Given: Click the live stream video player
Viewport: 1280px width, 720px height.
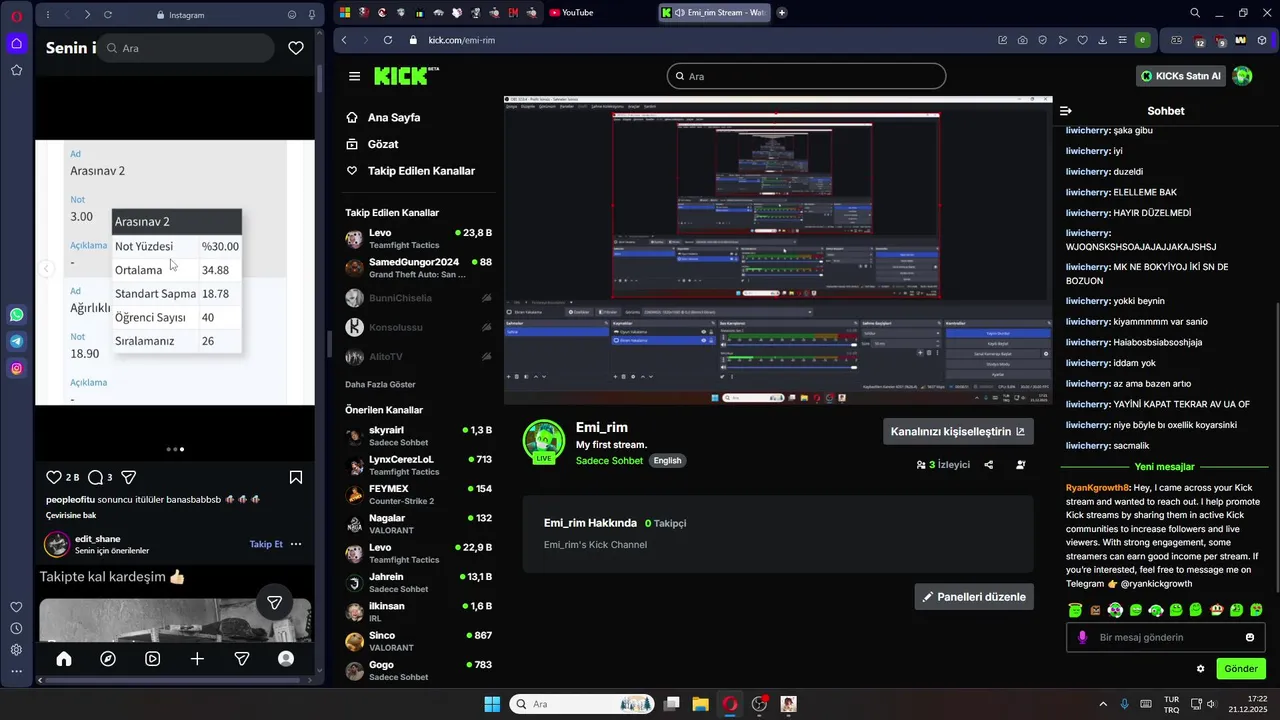Looking at the screenshot, I should (x=778, y=250).
